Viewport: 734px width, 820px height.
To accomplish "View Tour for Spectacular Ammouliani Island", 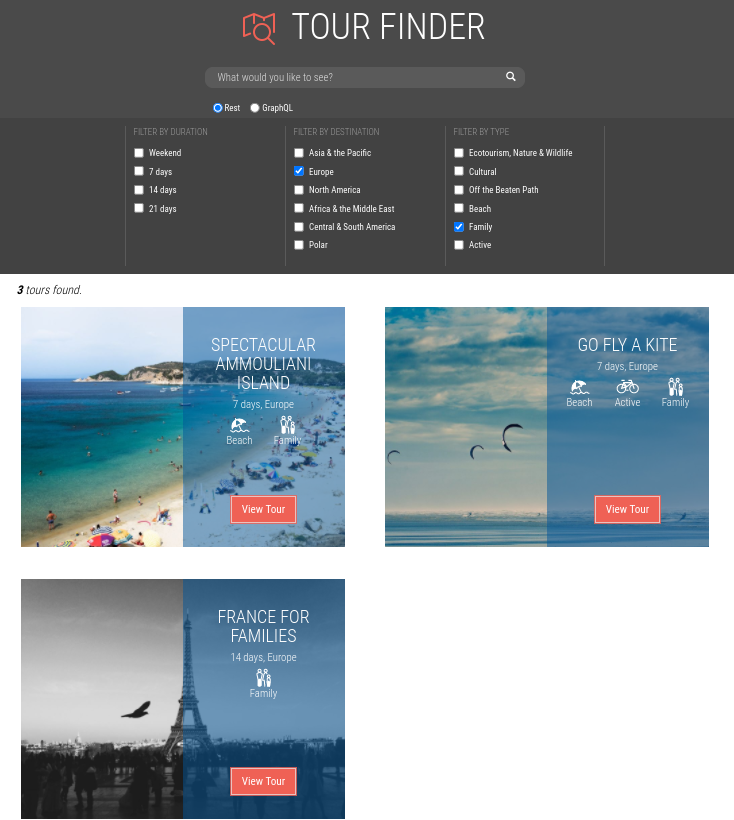I will 263,509.
